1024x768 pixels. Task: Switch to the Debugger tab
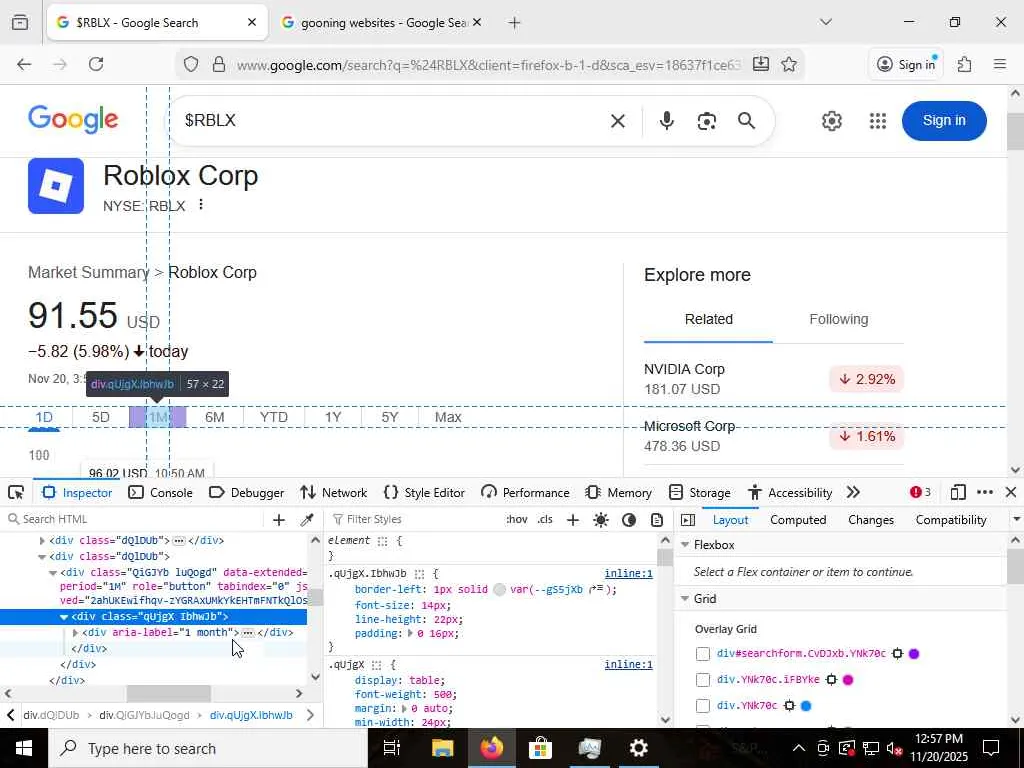pos(246,492)
